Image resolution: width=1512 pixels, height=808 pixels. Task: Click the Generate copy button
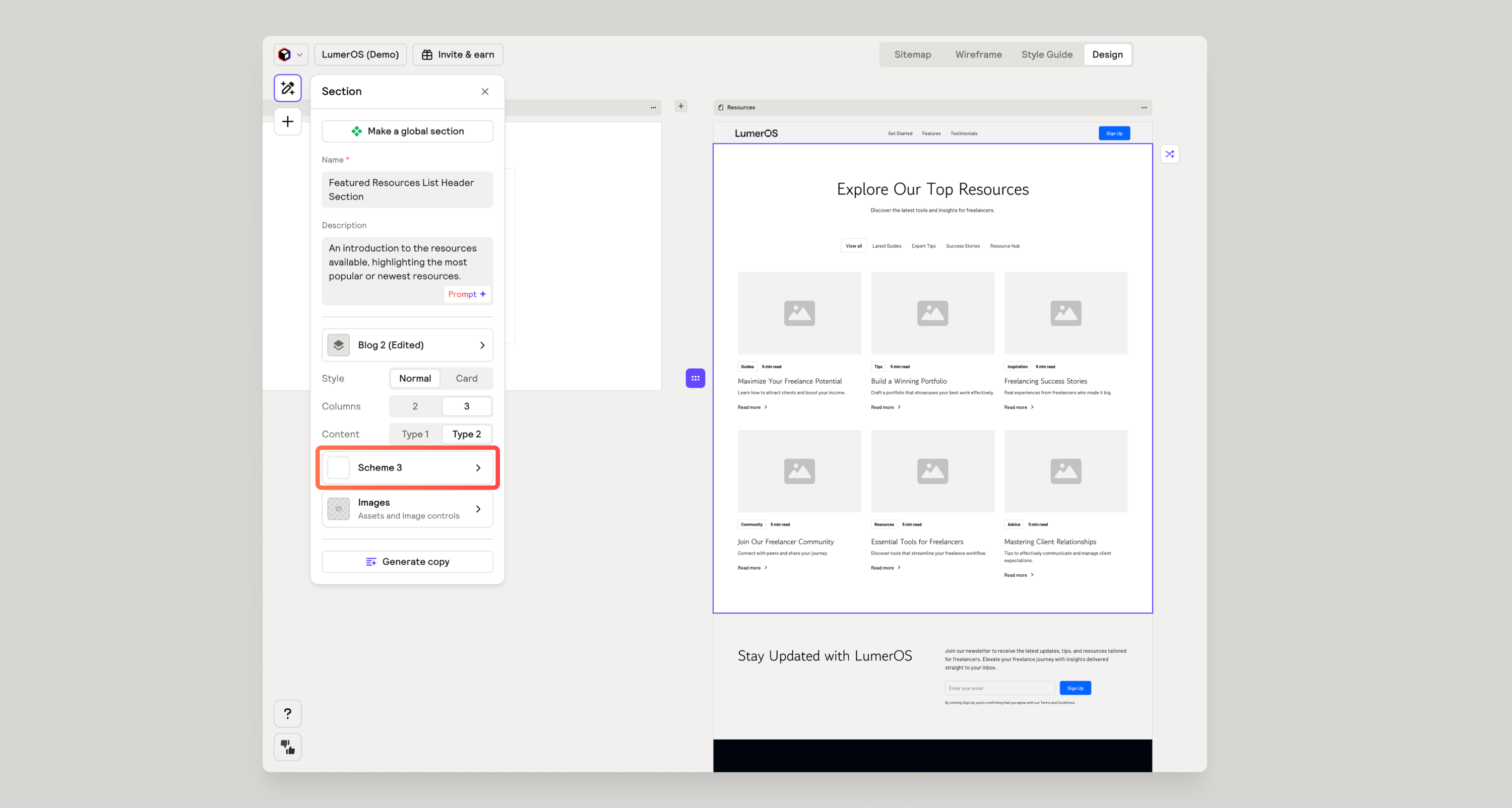(407, 562)
